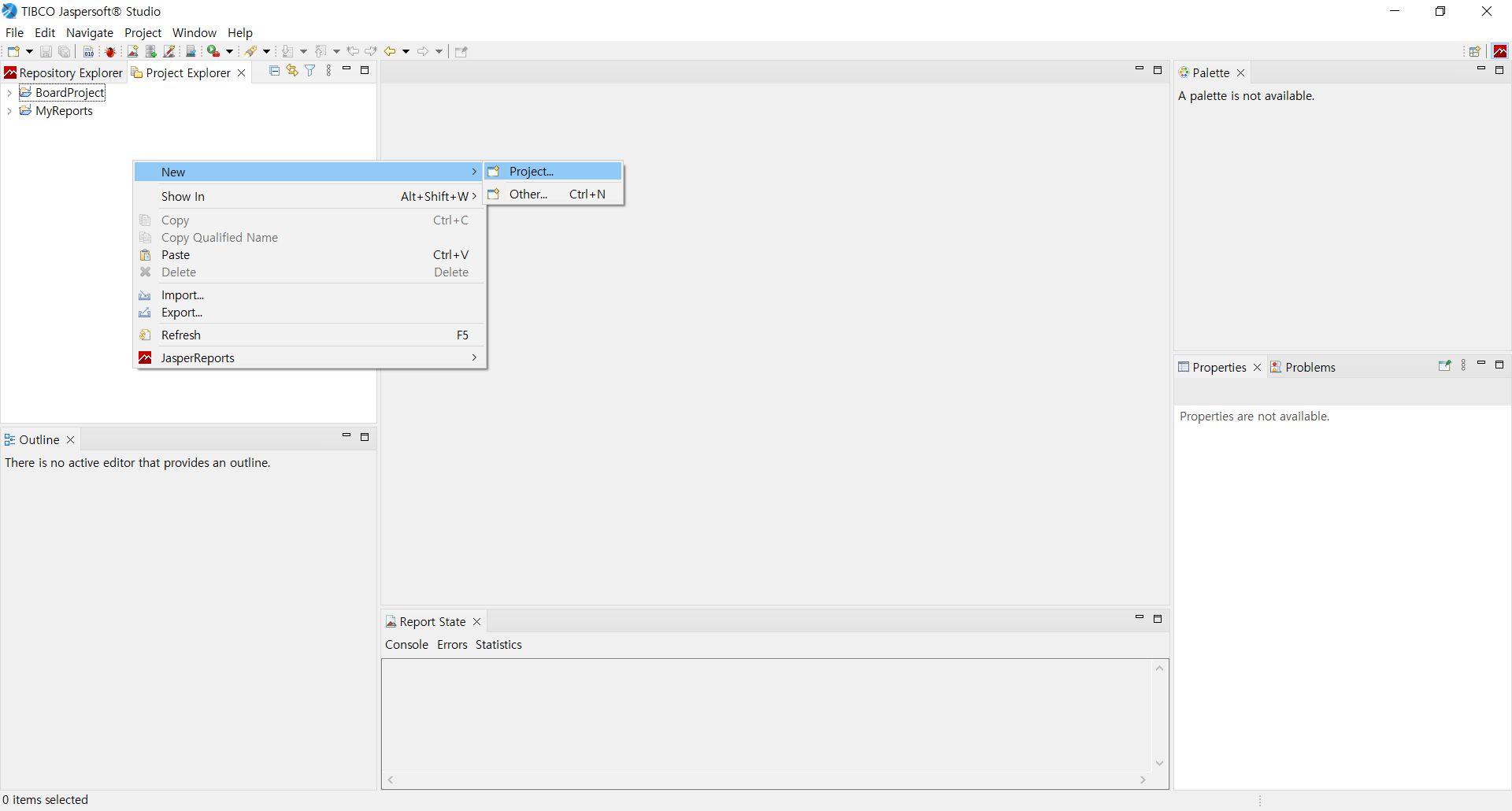This screenshot has width=1512, height=811.
Task: Close the Outline tab
Action: [x=71, y=440]
